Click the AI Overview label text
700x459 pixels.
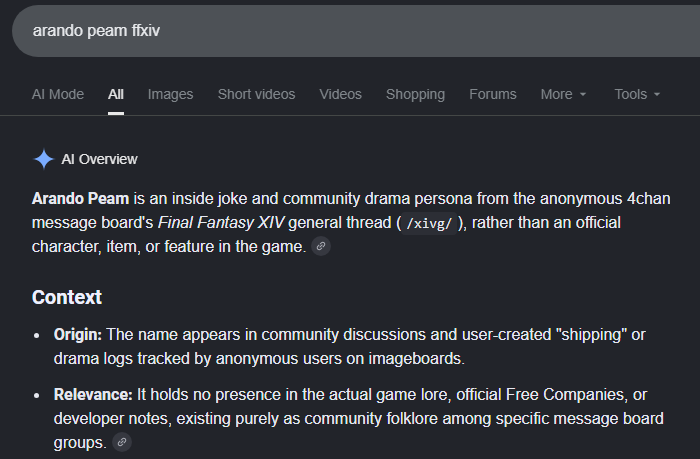[x=99, y=159]
